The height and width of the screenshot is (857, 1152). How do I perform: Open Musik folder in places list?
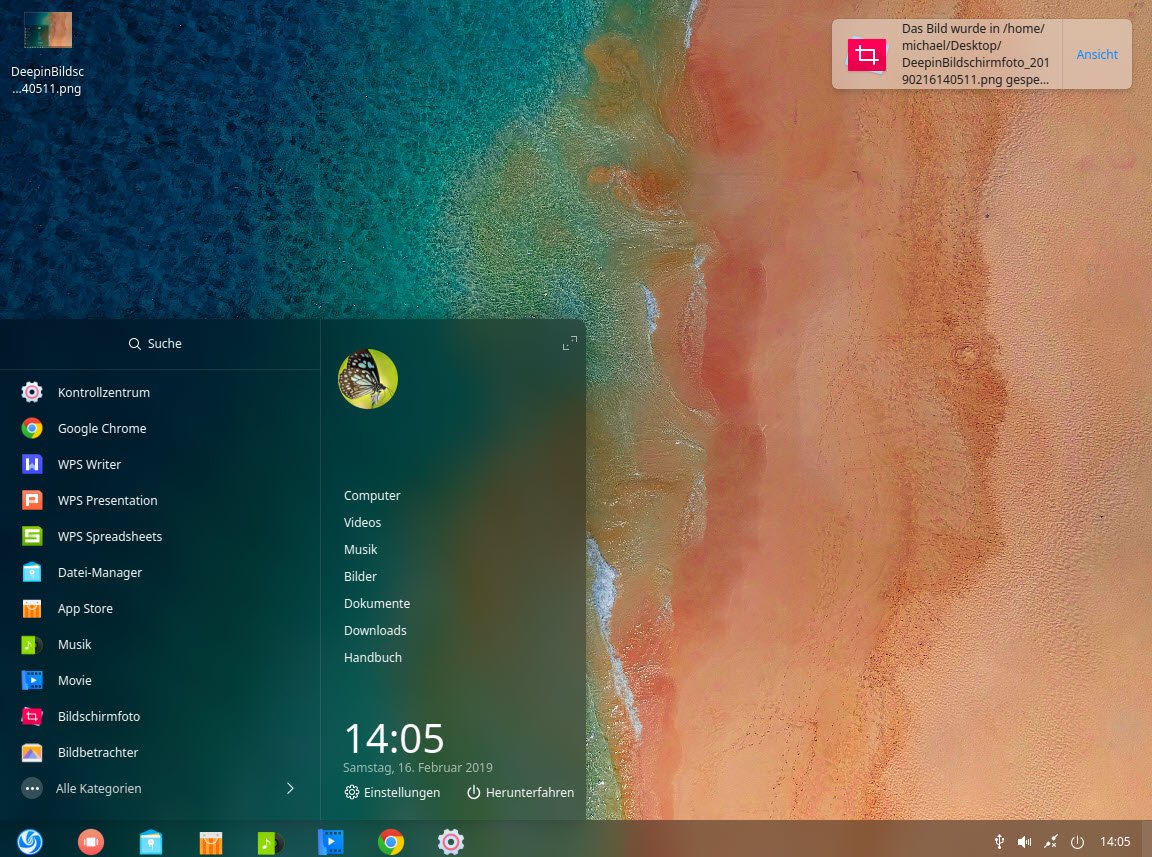(360, 550)
